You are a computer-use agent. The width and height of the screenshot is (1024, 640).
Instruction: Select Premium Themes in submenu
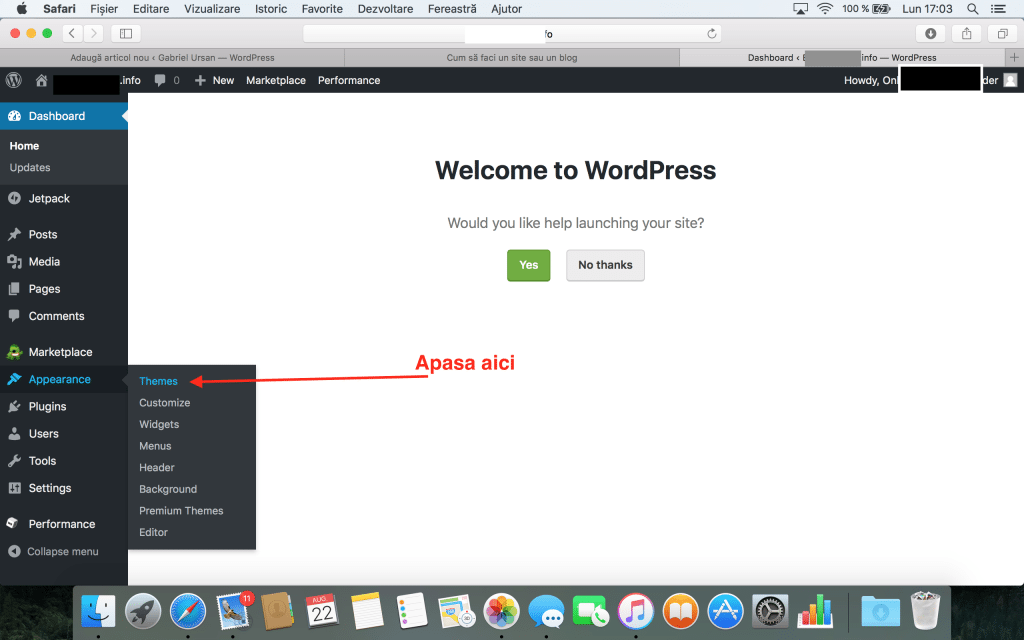(x=181, y=511)
